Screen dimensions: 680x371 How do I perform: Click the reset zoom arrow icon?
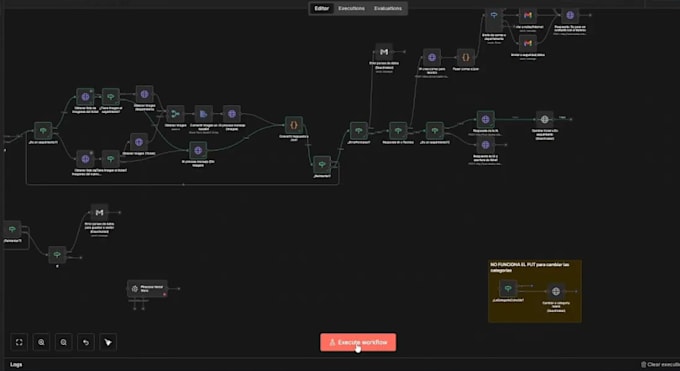(86, 342)
